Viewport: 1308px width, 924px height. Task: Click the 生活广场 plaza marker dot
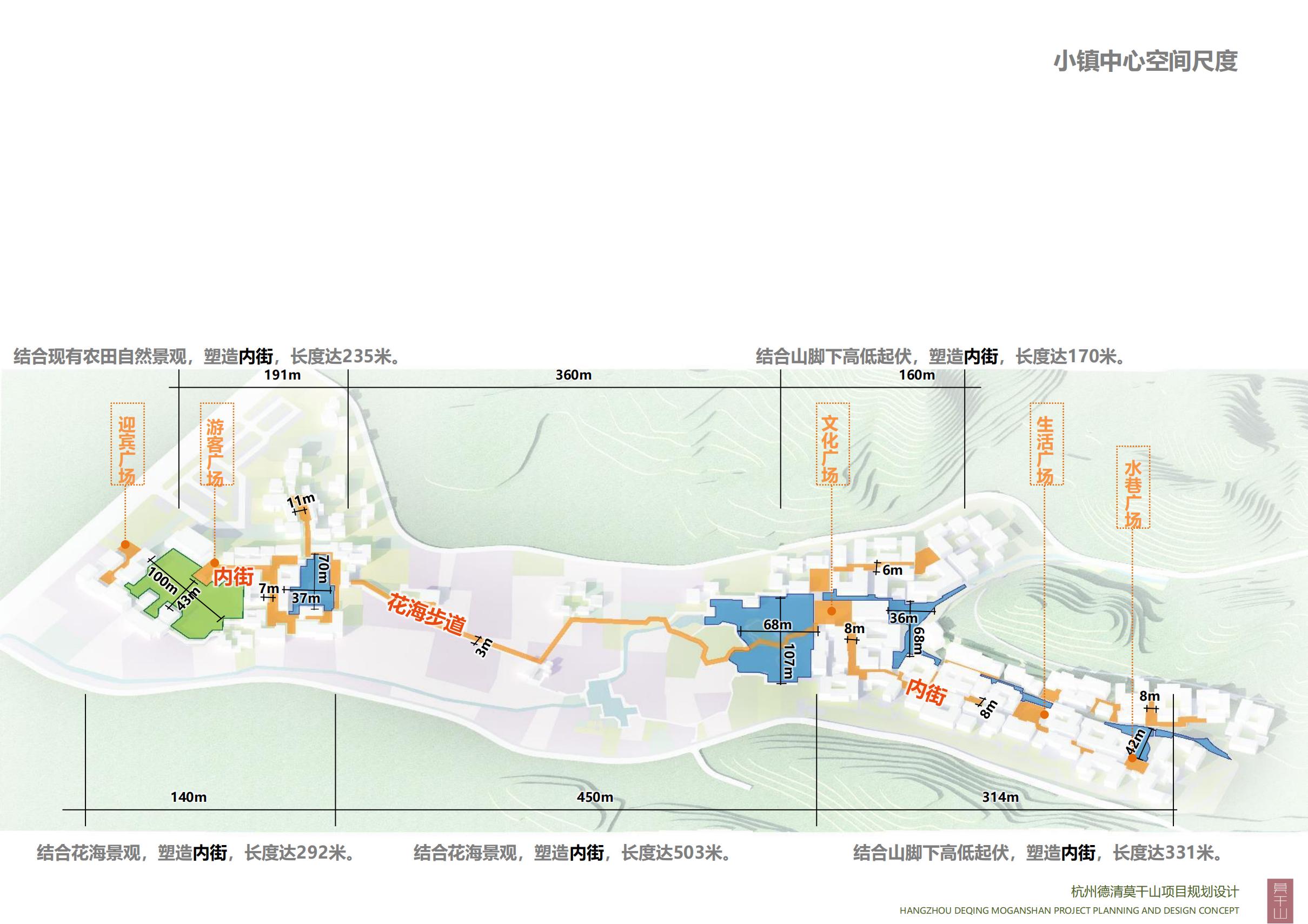[x=1045, y=715]
